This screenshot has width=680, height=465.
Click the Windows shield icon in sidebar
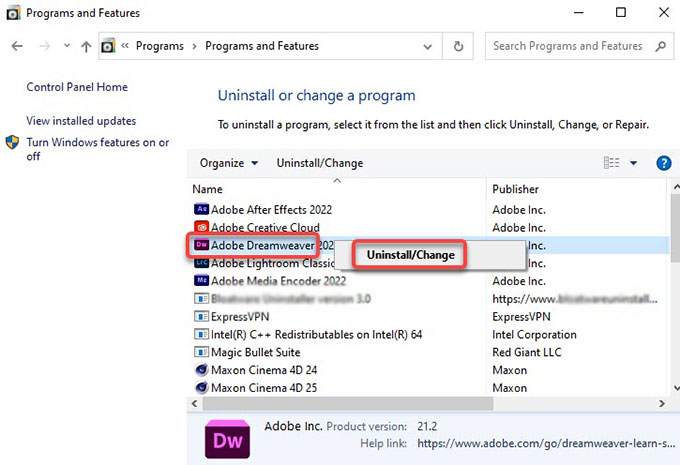(12, 142)
